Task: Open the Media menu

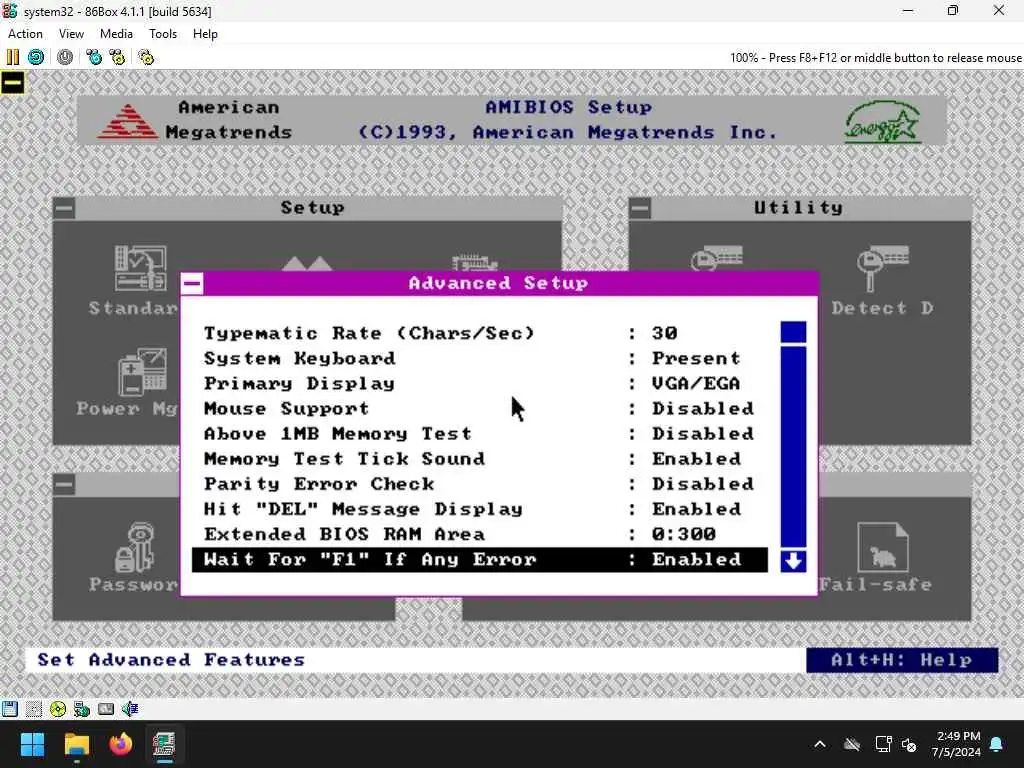Action: pos(116,34)
